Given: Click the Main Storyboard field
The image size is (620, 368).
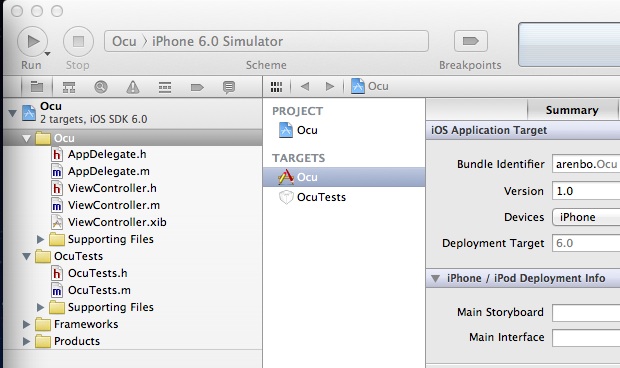Looking at the screenshot, I should coord(586,313).
